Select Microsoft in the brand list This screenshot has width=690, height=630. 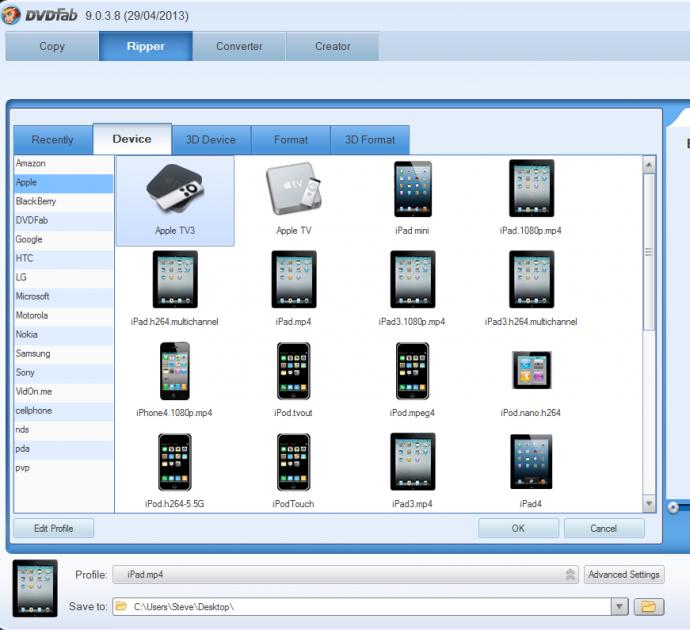click(x=63, y=297)
